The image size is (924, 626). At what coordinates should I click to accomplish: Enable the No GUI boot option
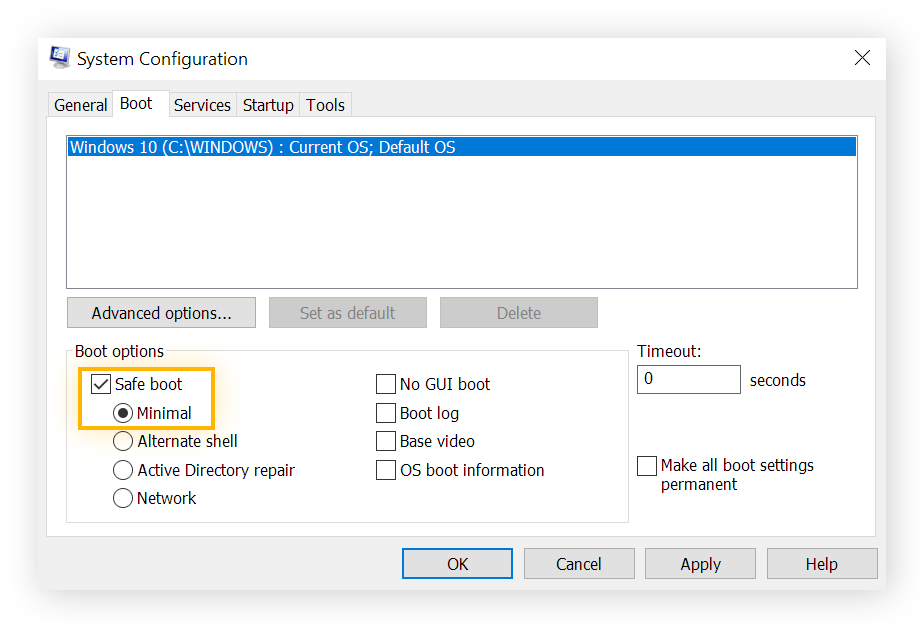(x=386, y=383)
